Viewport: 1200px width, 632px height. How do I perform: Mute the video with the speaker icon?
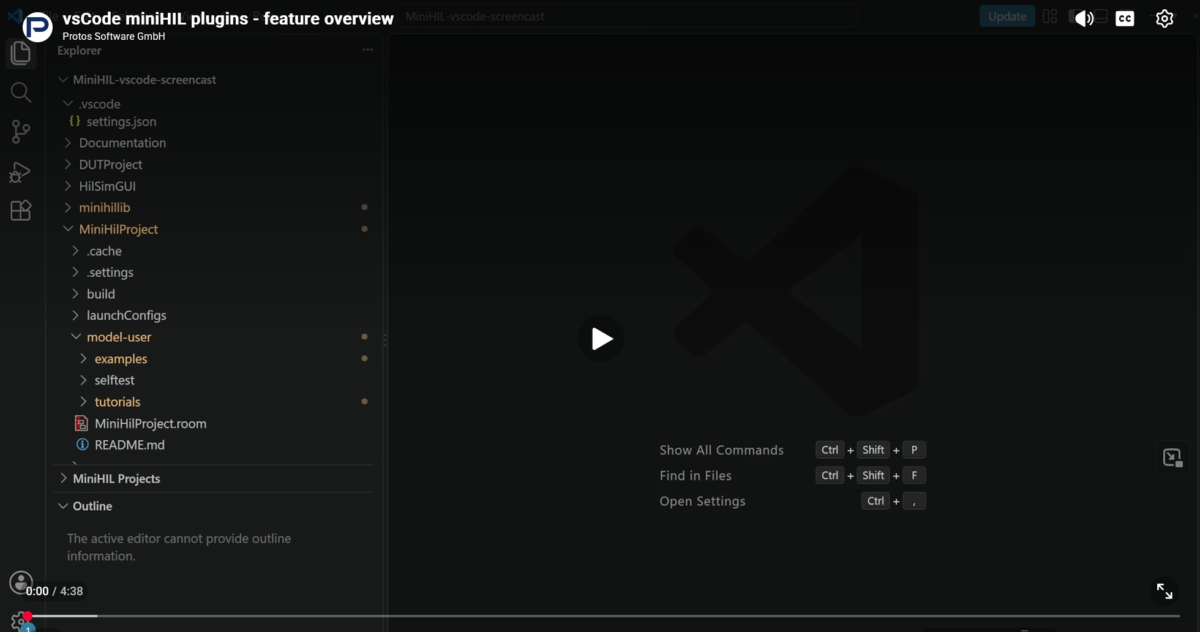[1084, 18]
